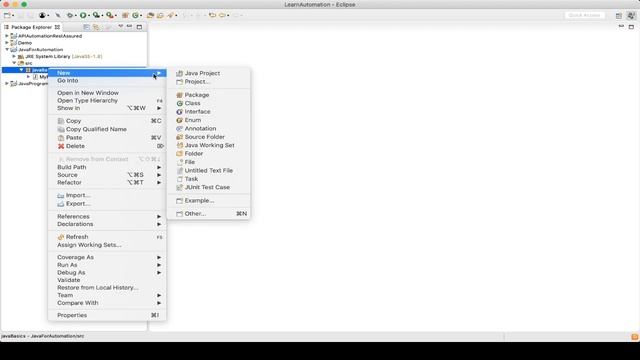640x360 pixels.
Task: Choose Package in the New submenu
Action: pyautogui.click(x=209, y=95)
